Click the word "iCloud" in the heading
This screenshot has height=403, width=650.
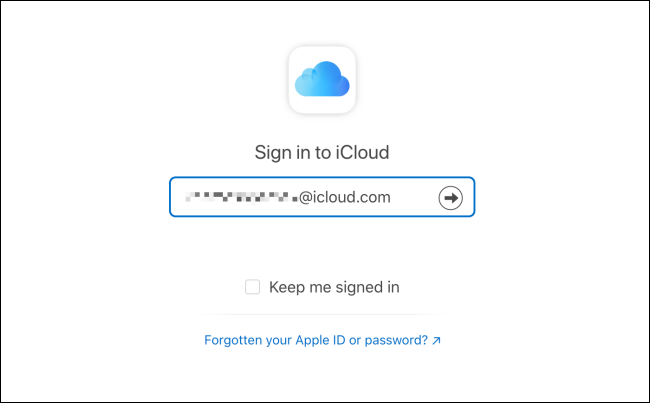(363, 153)
